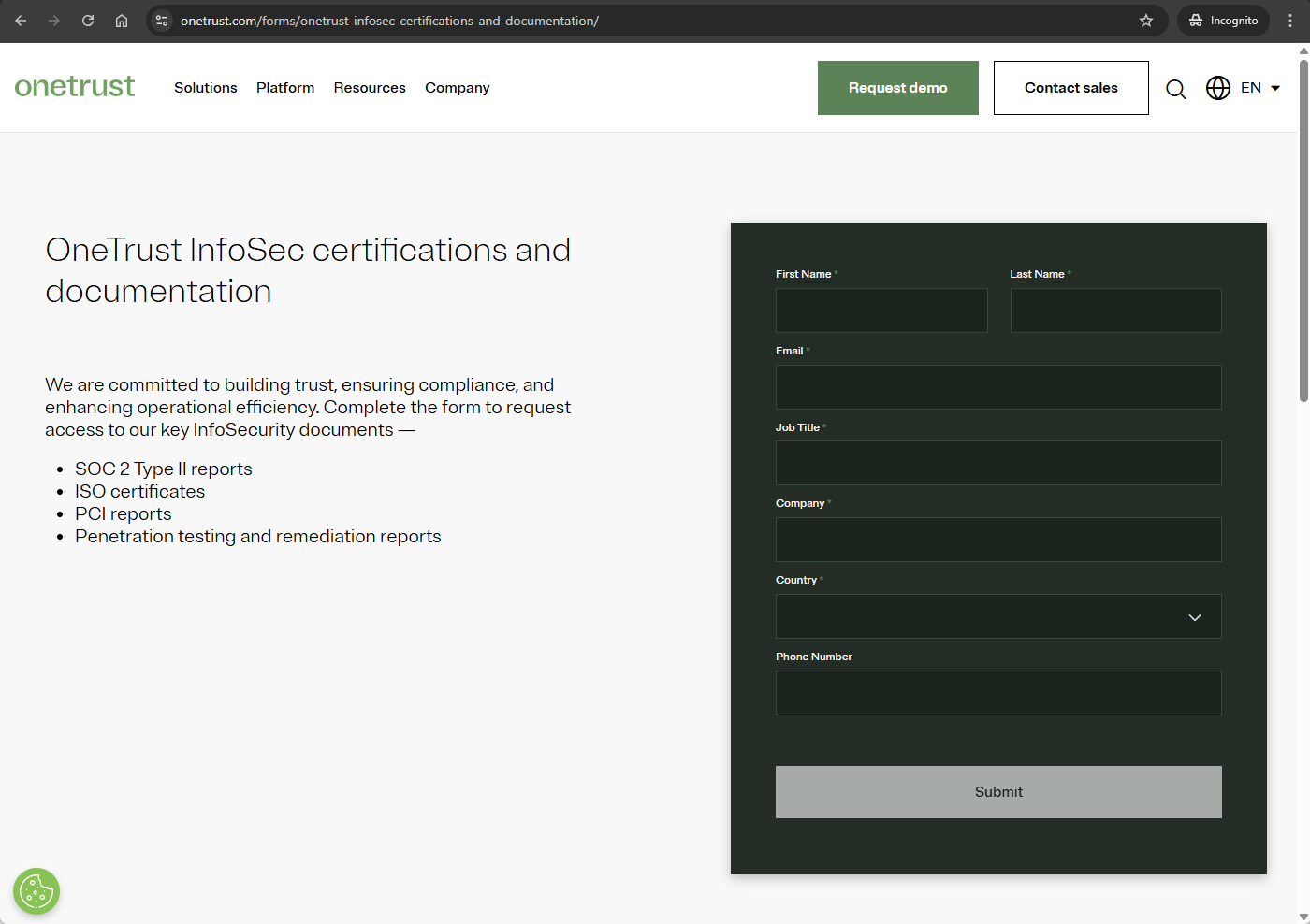Bookmark this page with star icon
Image resolution: width=1310 pixels, height=924 pixels.
pyautogui.click(x=1145, y=21)
